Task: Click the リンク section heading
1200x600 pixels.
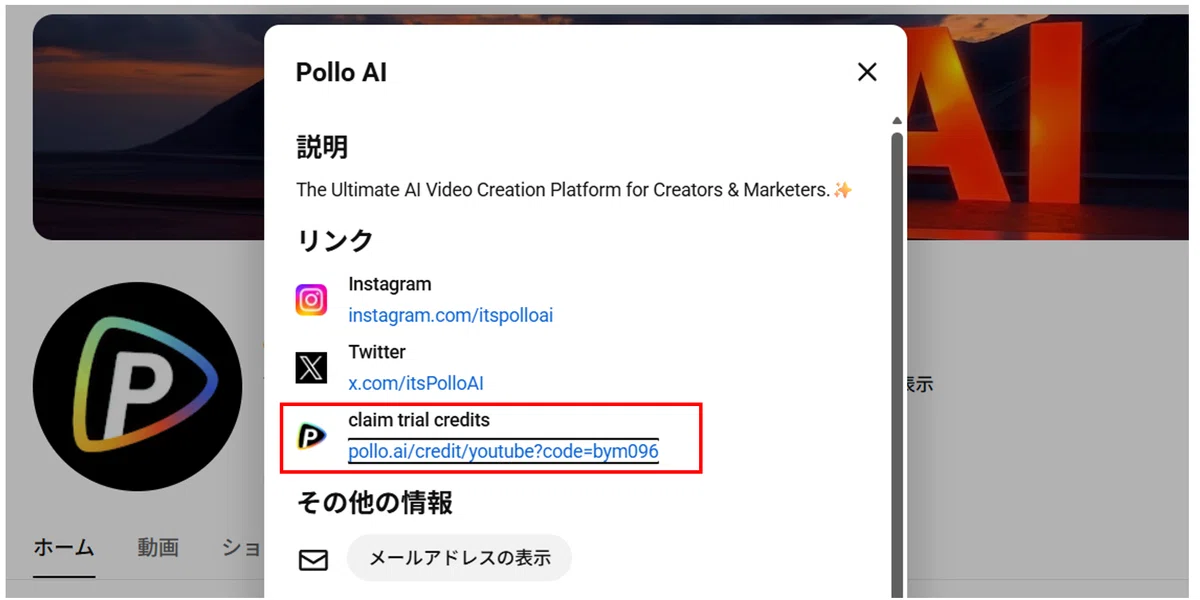Action: [335, 240]
